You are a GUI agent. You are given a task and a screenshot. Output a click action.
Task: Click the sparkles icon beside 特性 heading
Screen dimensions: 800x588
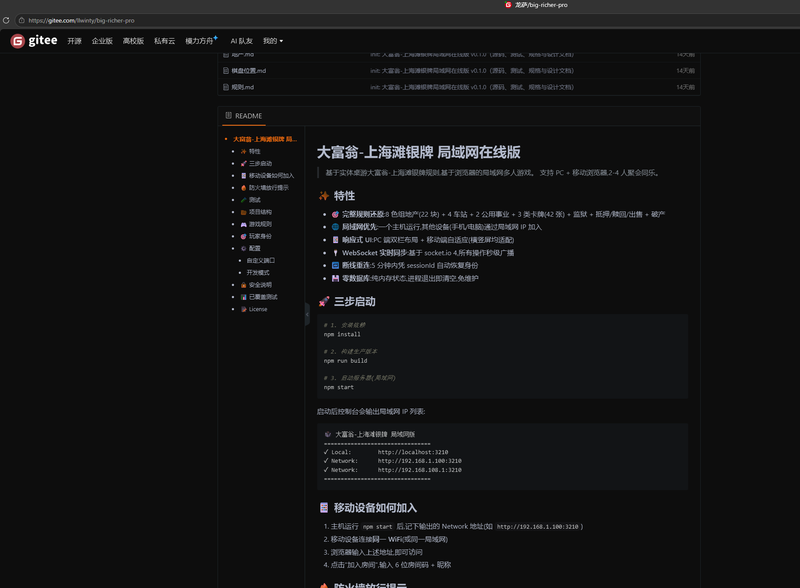click(x=323, y=196)
